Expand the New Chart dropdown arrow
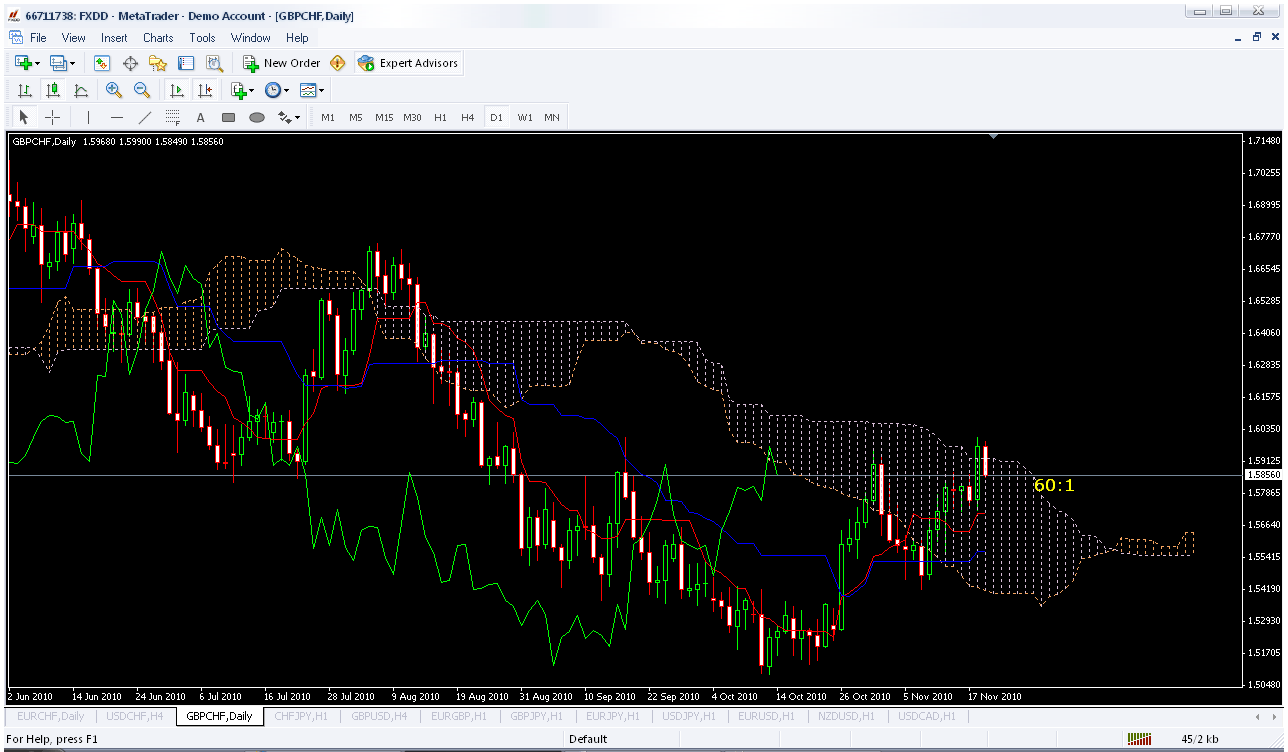The image size is (1288, 752). 38,63
